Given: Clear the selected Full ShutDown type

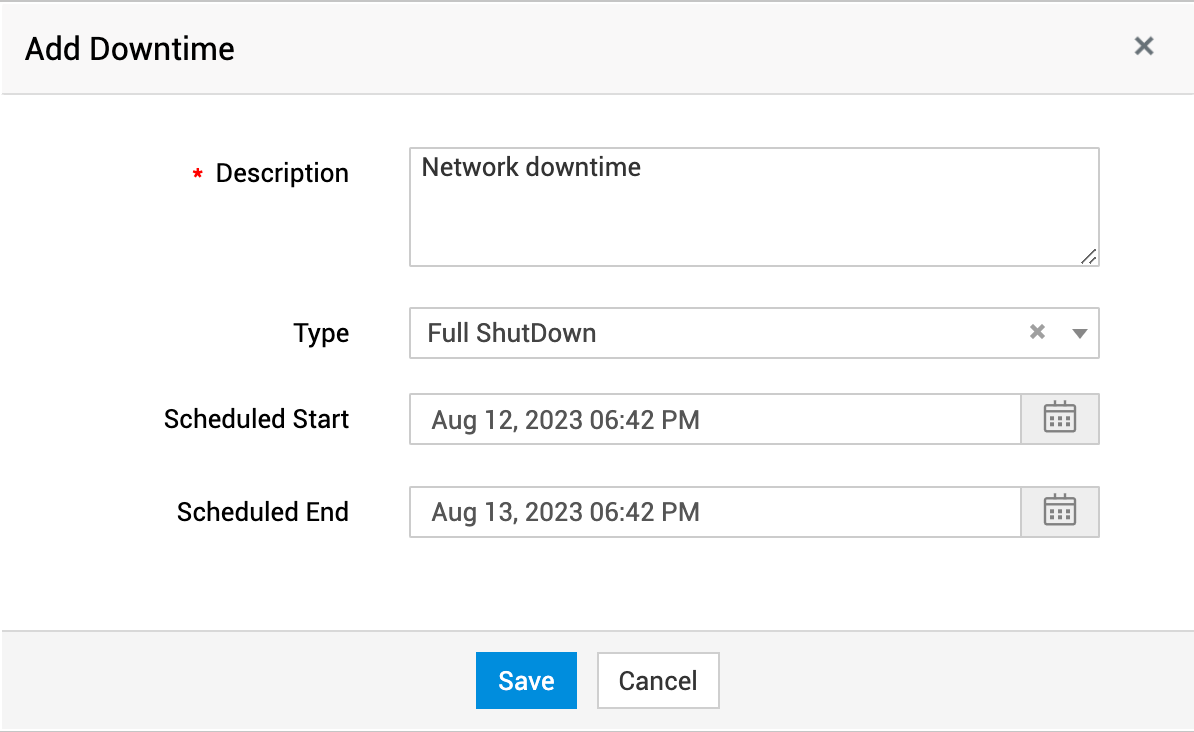Looking at the screenshot, I should [x=1037, y=333].
